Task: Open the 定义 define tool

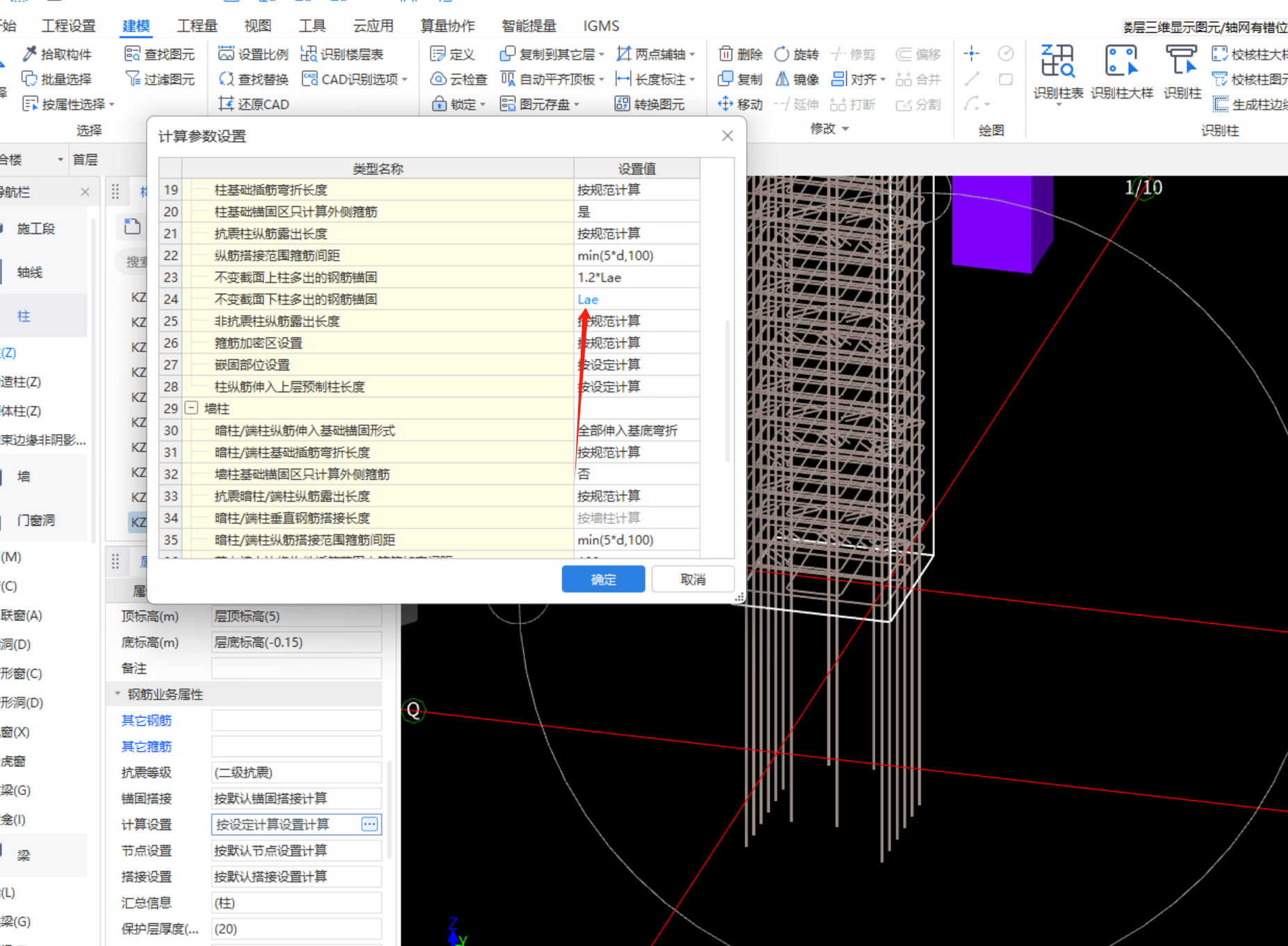Action: click(452, 54)
